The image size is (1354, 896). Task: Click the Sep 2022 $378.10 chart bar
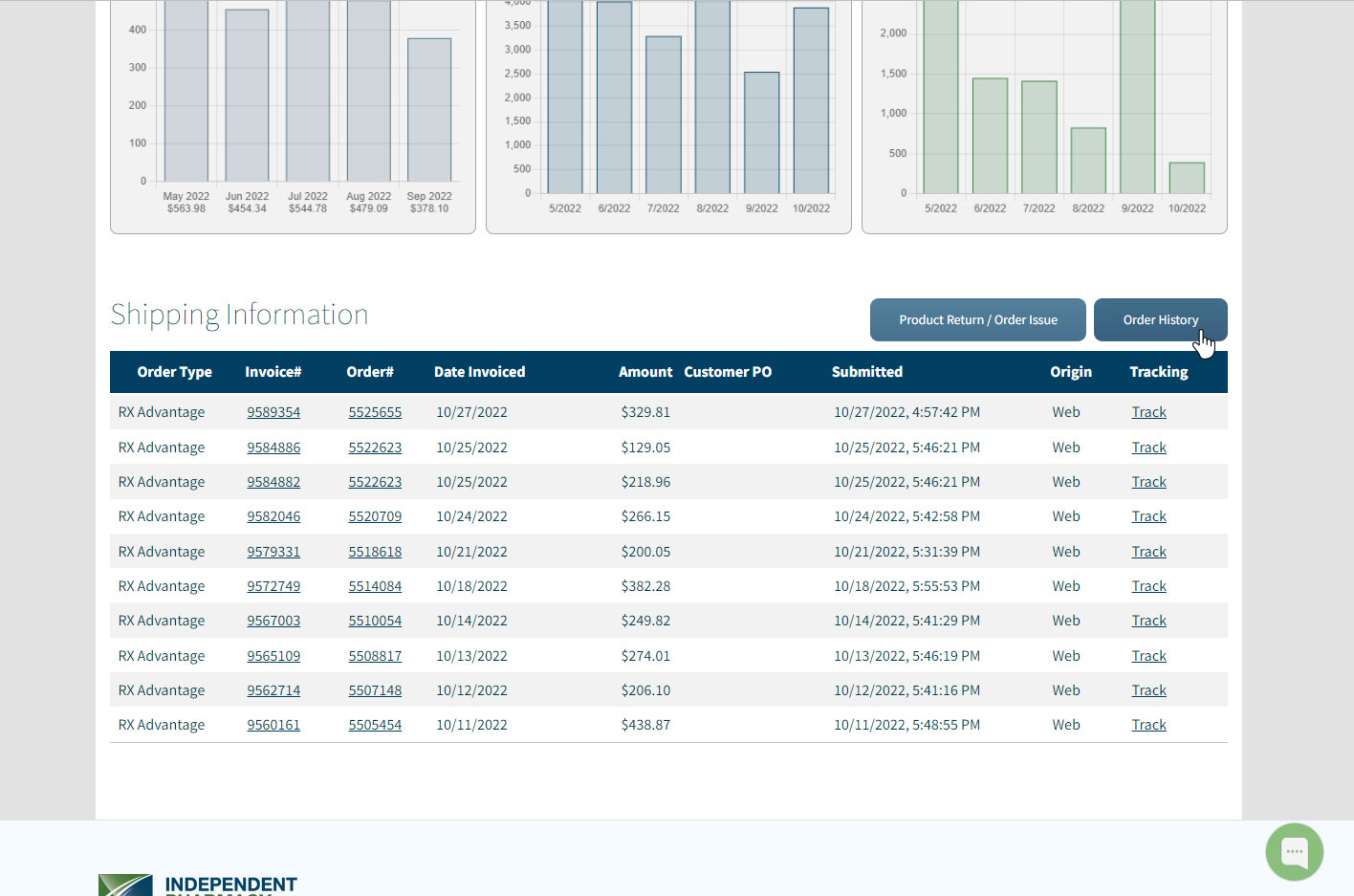coord(429,110)
